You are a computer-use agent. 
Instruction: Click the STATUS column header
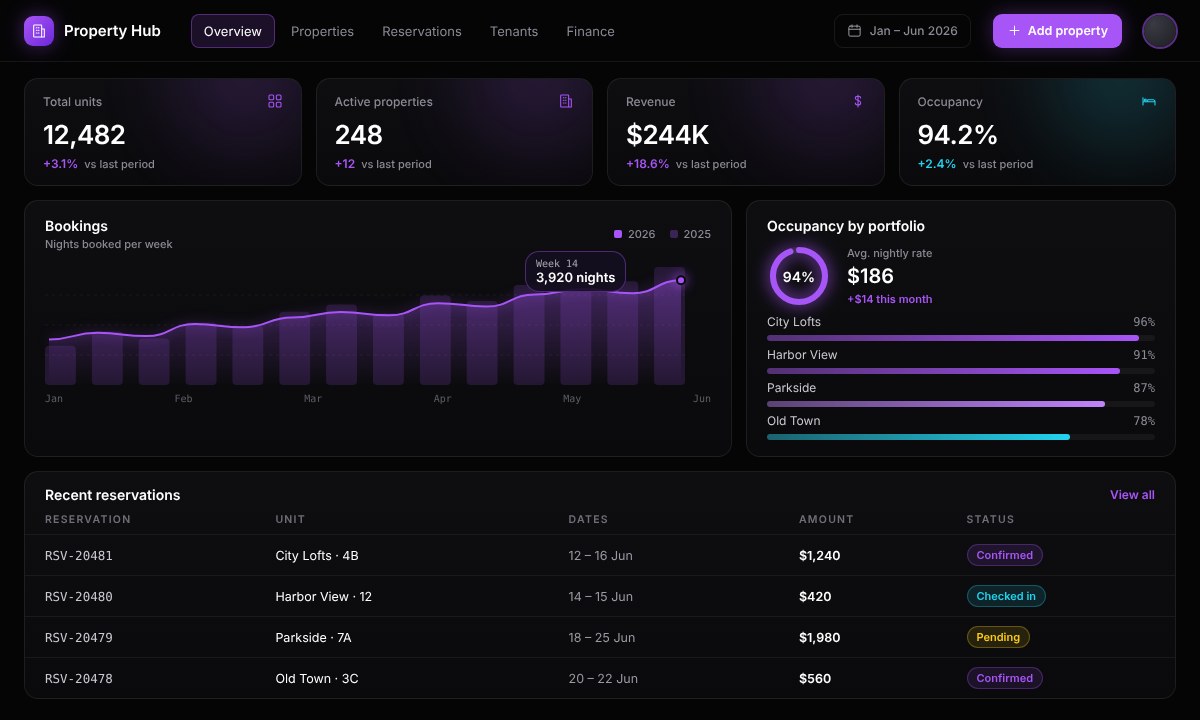(990, 519)
